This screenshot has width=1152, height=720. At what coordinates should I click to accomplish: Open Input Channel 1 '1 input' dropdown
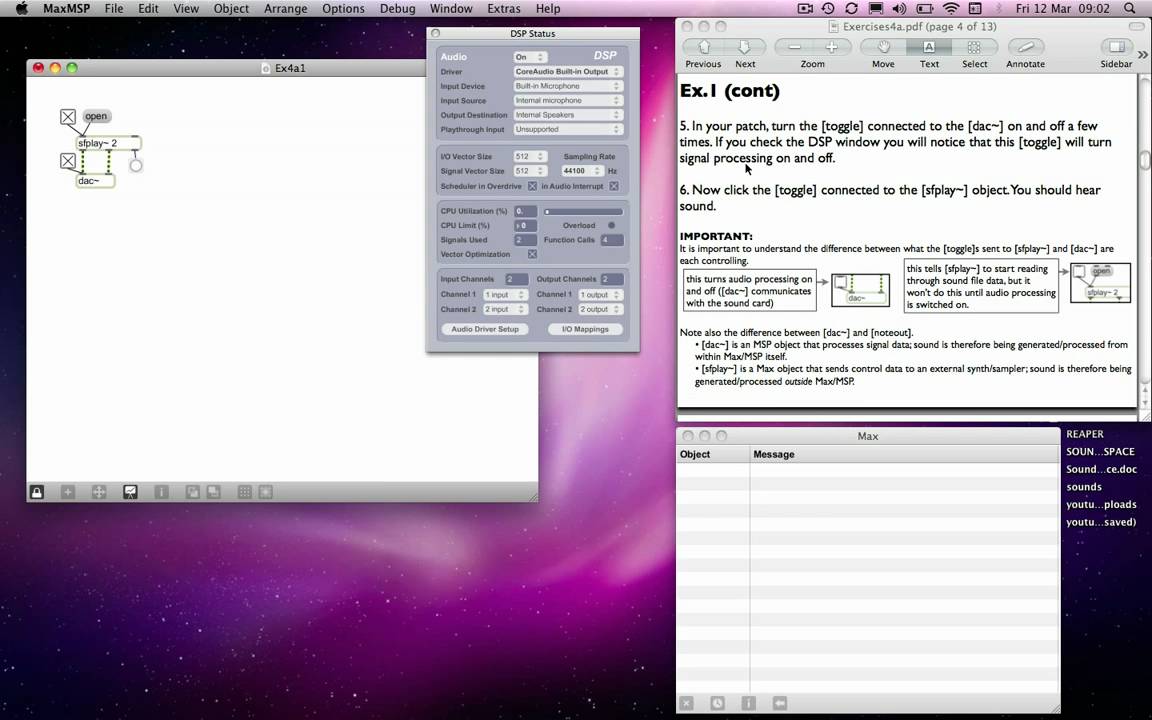coord(505,295)
